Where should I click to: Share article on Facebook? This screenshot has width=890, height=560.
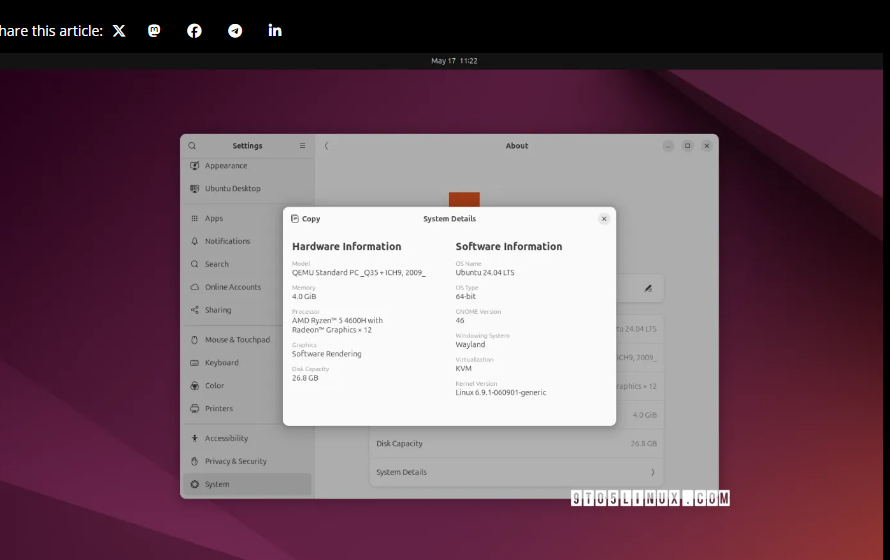(x=194, y=31)
